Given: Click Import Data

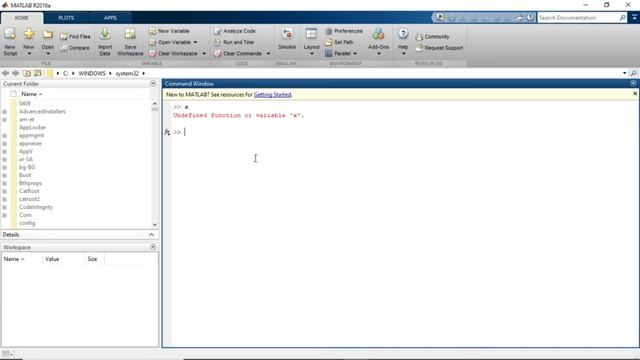Looking at the screenshot, I should pyautogui.click(x=105, y=42).
